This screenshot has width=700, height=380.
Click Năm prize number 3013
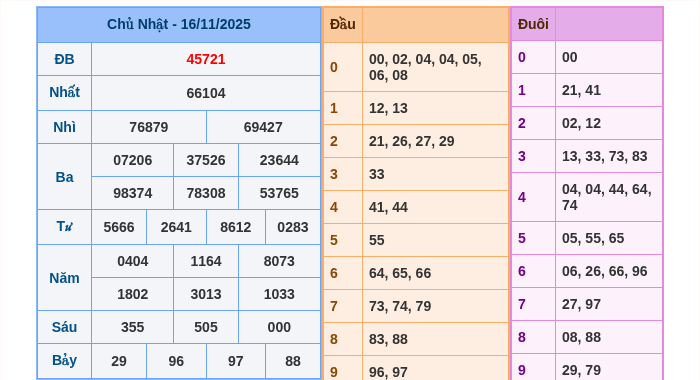point(206,294)
